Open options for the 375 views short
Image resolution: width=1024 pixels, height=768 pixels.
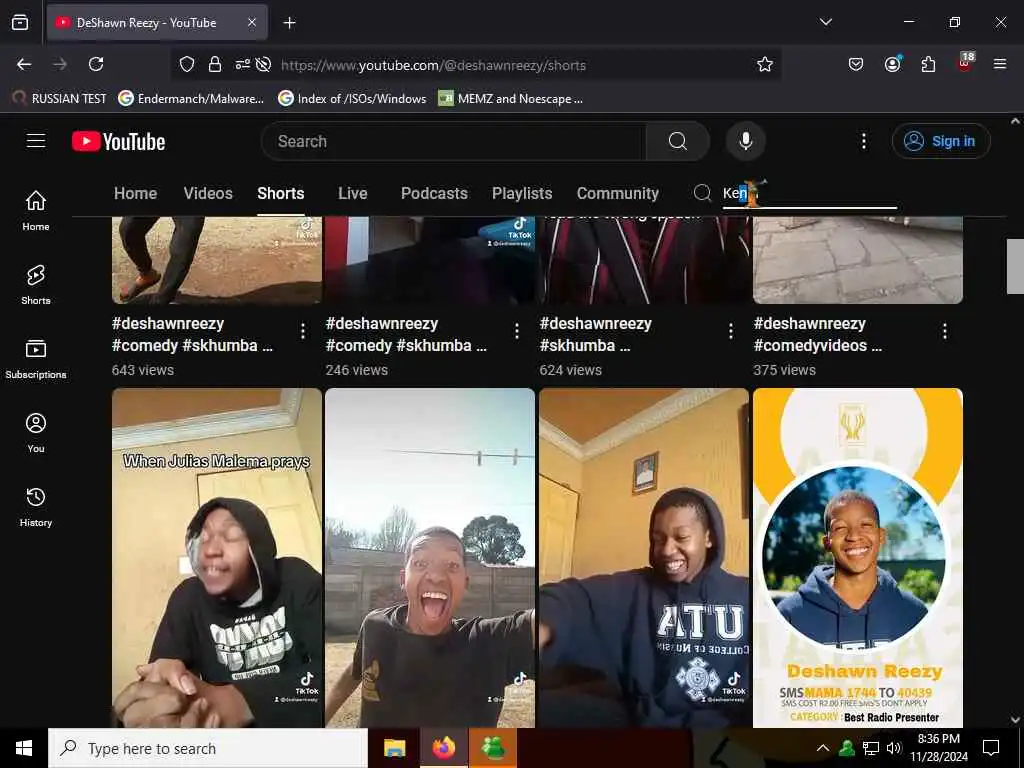coord(944,331)
